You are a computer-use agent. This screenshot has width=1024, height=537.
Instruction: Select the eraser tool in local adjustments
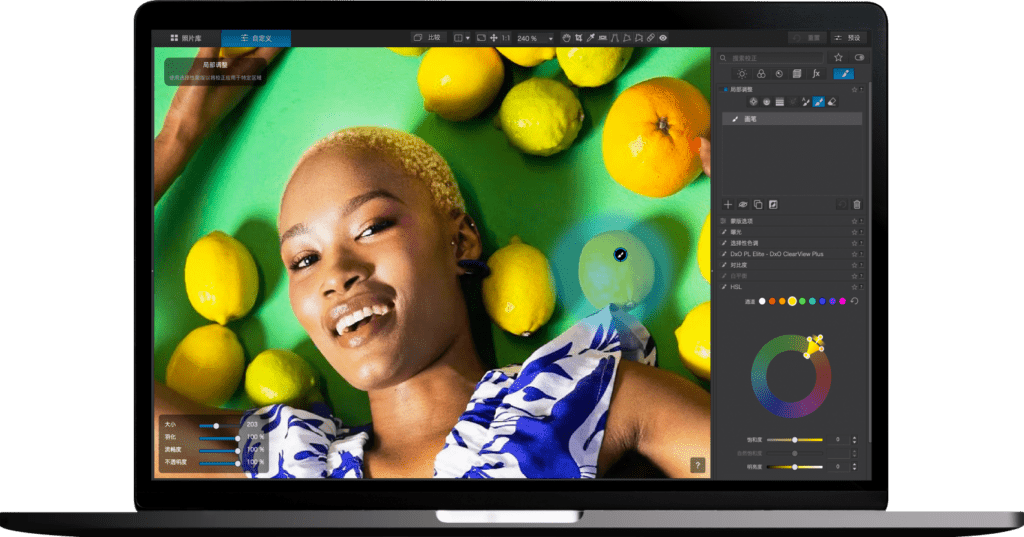click(x=831, y=102)
